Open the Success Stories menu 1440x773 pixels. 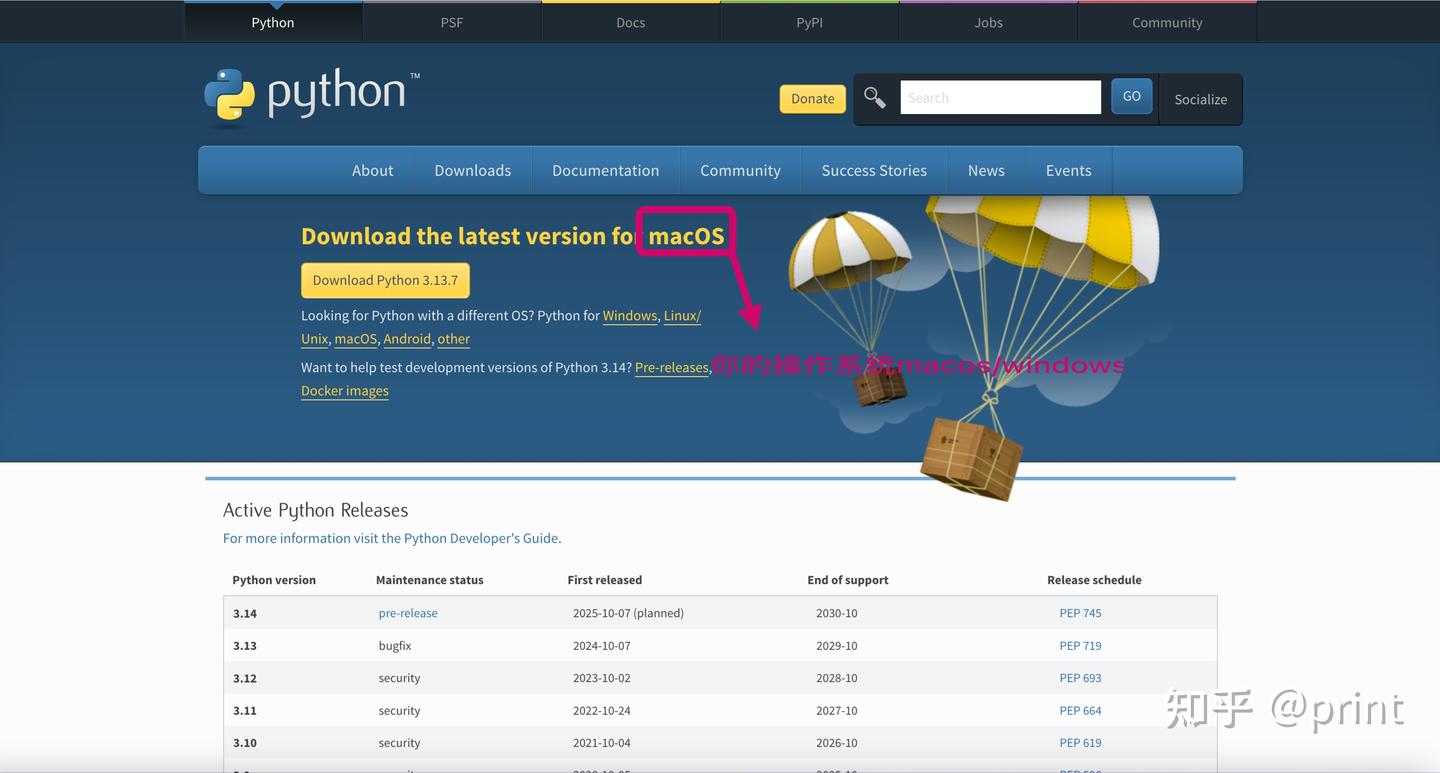[x=874, y=170]
